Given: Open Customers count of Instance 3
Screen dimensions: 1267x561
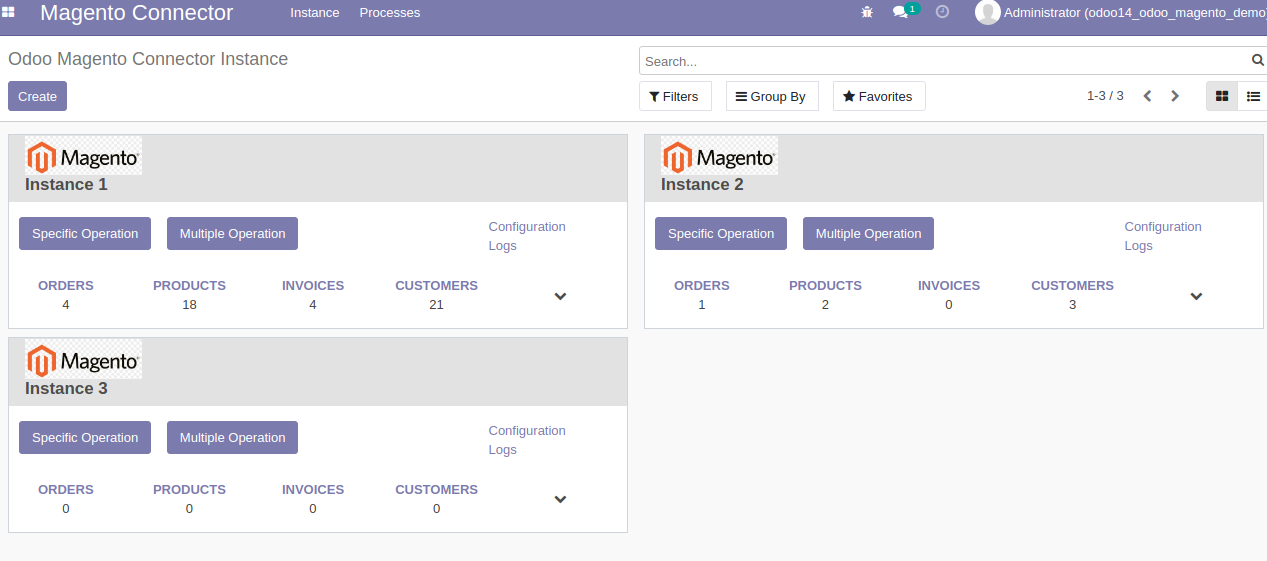Looking at the screenshot, I should coord(436,499).
